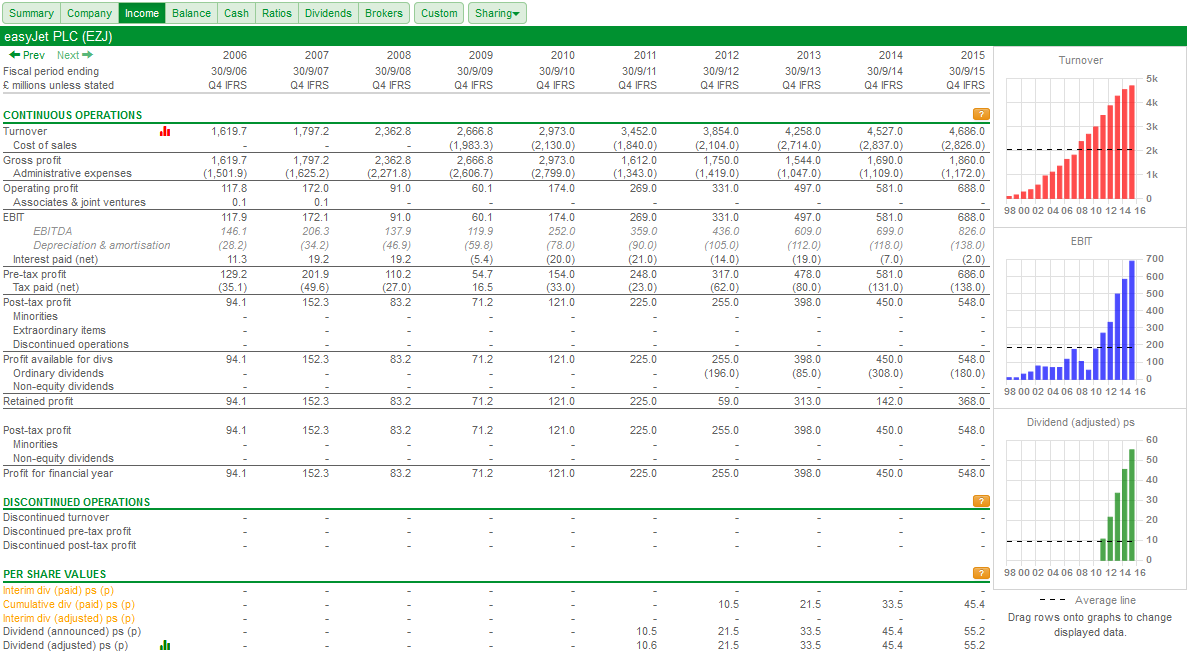The height and width of the screenshot is (652, 1187).
Task: Select the Discontinued turnover row label
Action: [56, 517]
